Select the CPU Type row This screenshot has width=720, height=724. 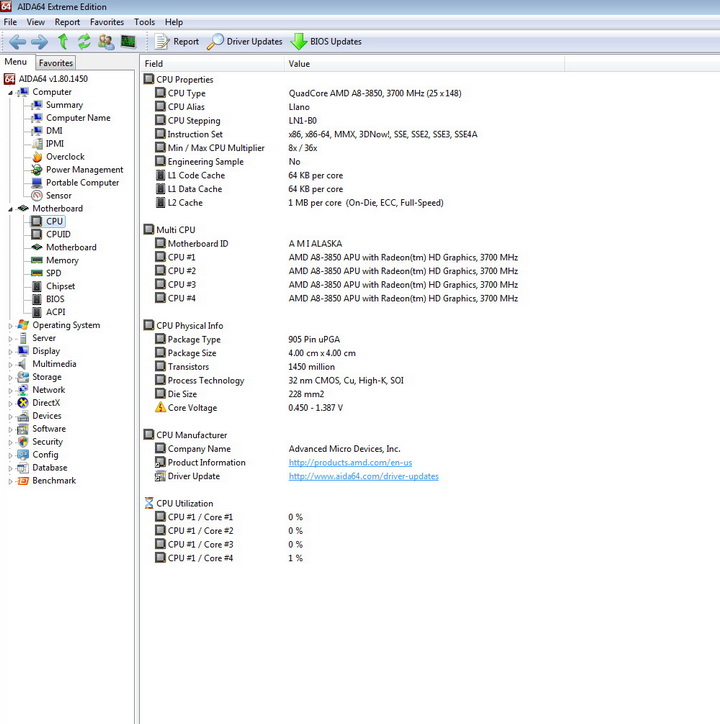308,93
